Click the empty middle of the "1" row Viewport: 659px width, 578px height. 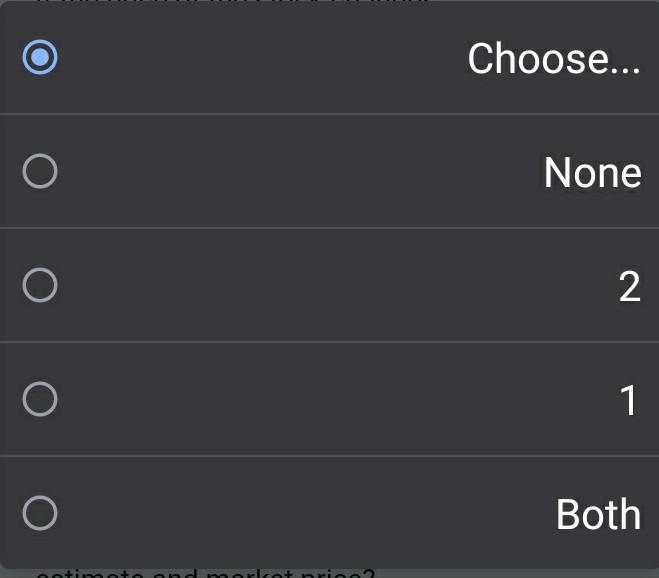tap(330, 400)
